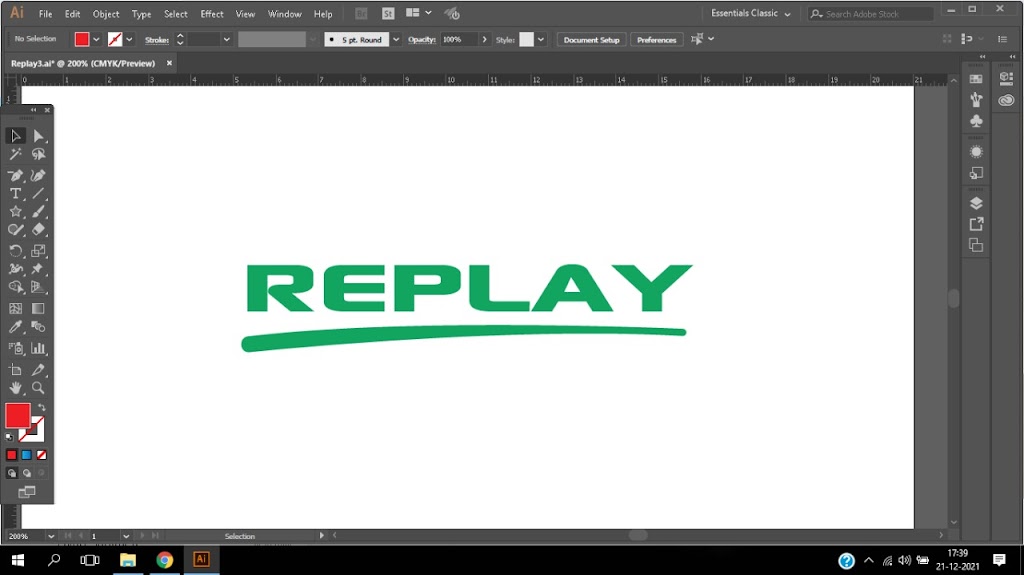Open the Window menu
This screenshot has width=1024, height=575.
pyautogui.click(x=285, y=14)
